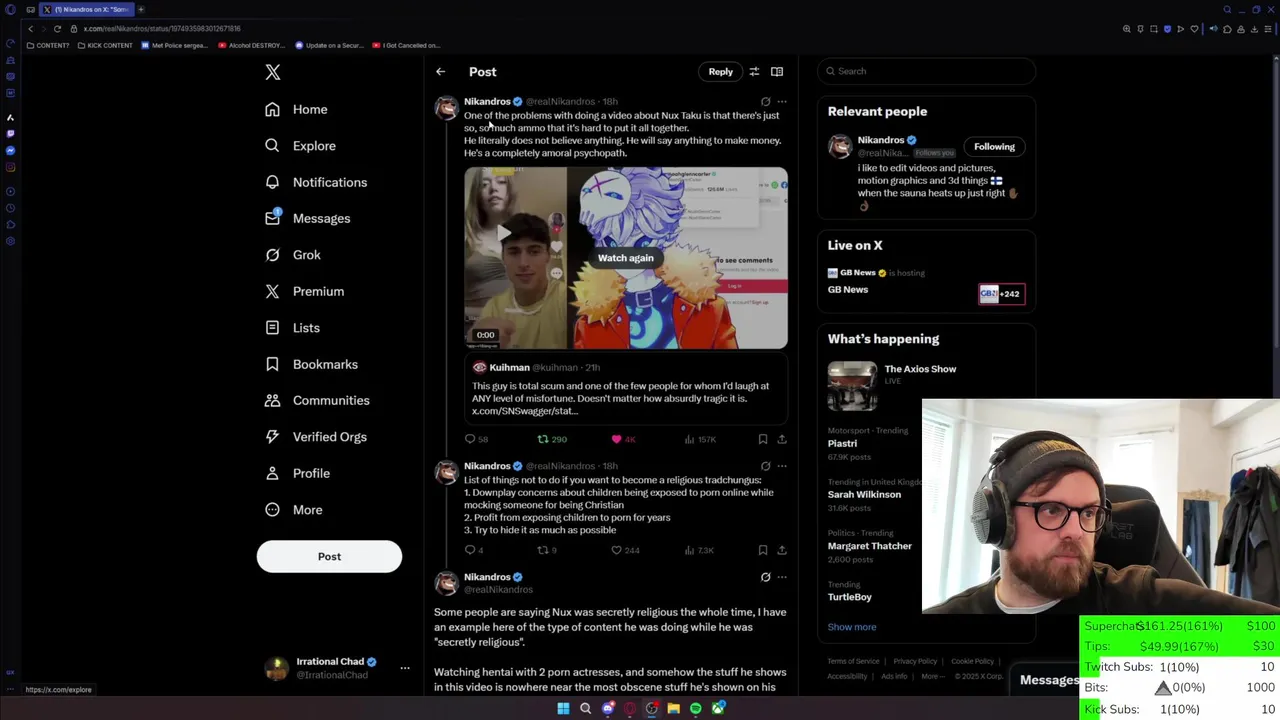This screenshot has width=1280, height=720.
Task: Open more options on Nux Taku post
Action: [782, 101]
